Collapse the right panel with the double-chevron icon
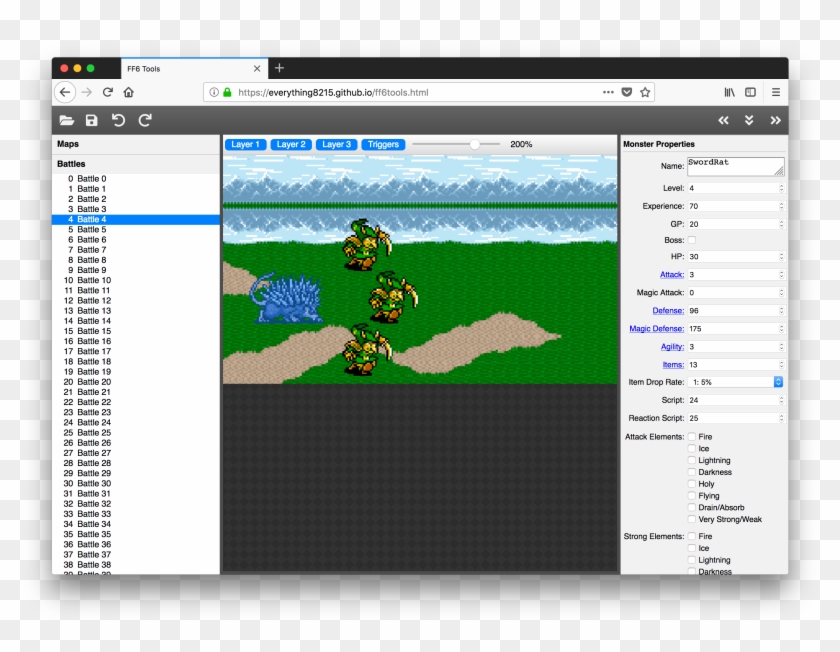This screenshot has height=652, width=840. point(777,119)
